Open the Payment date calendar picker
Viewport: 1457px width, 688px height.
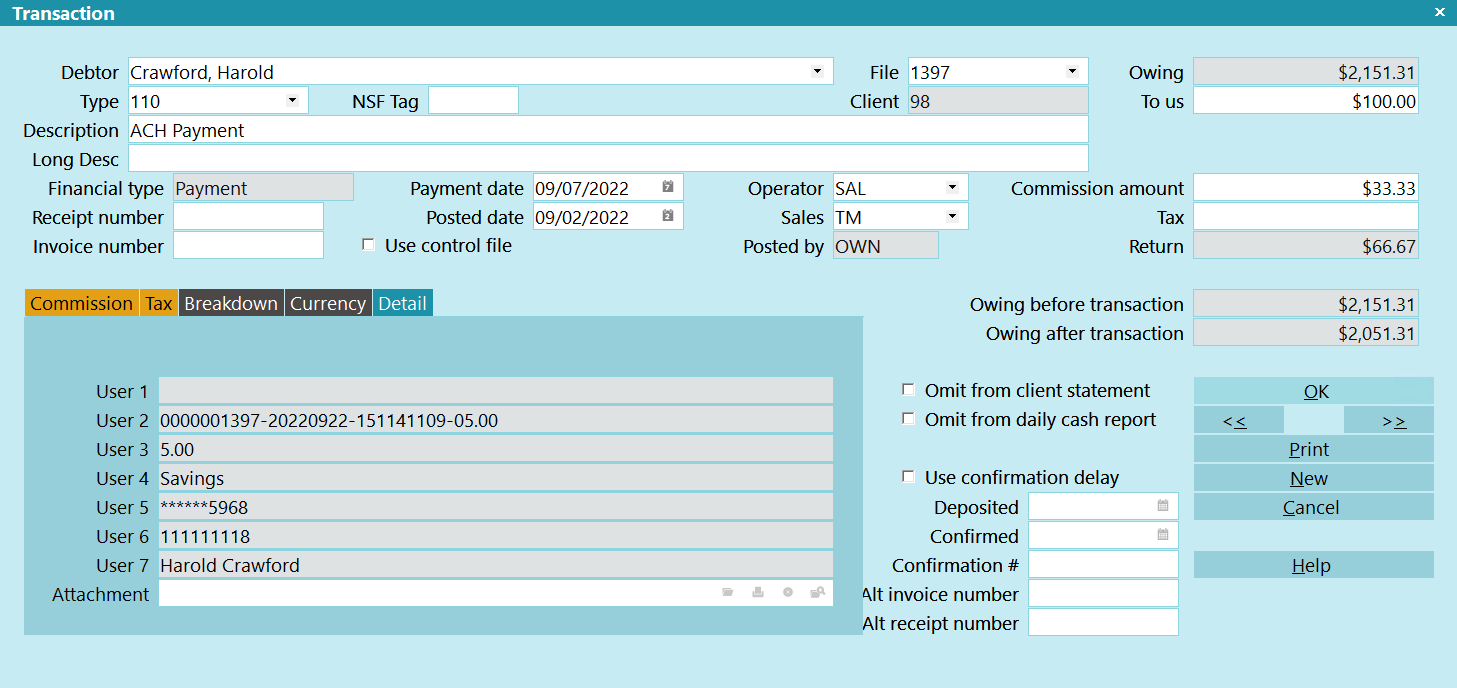click(x=668, y=187)
